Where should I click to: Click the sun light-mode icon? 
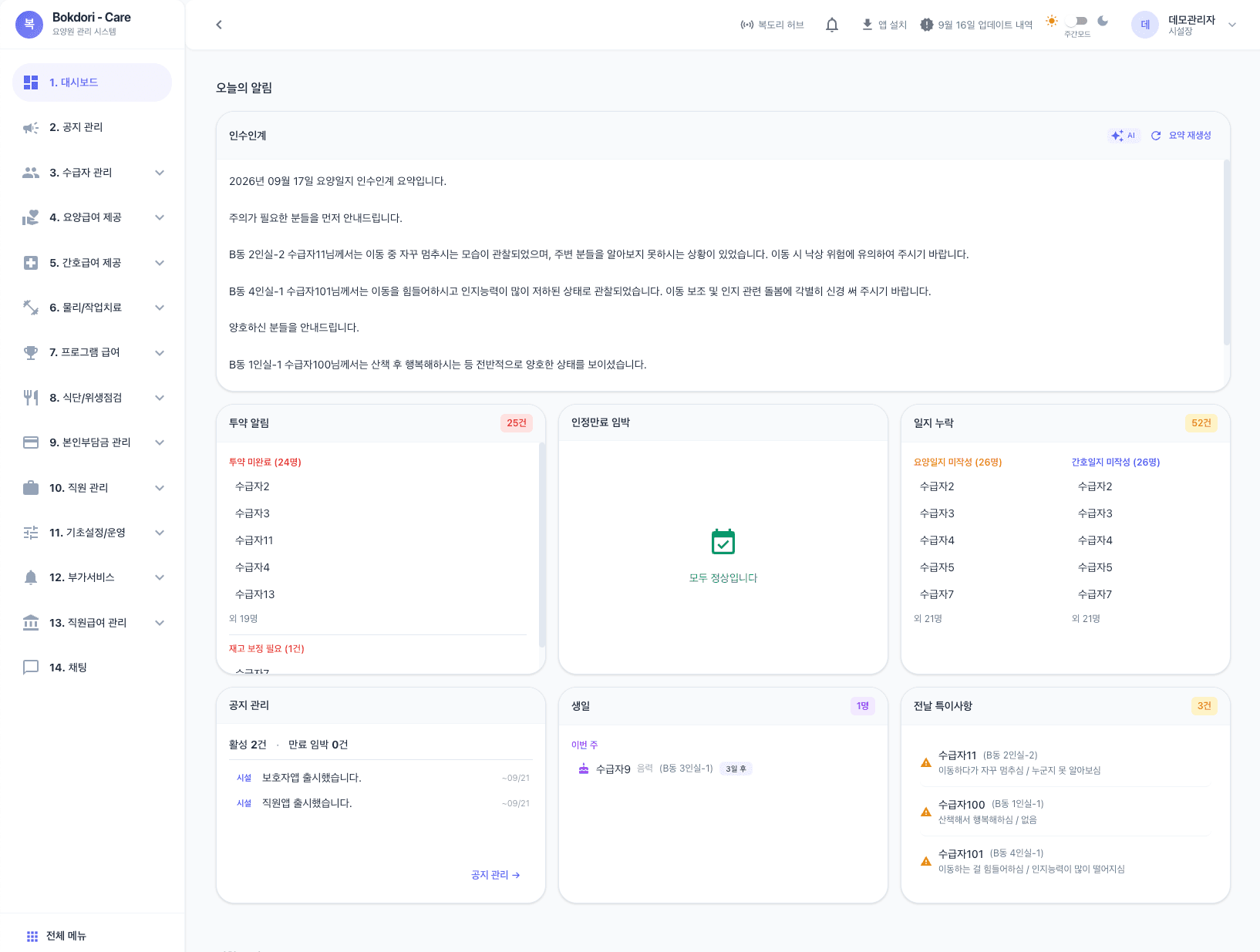(x=1051, y=21)
